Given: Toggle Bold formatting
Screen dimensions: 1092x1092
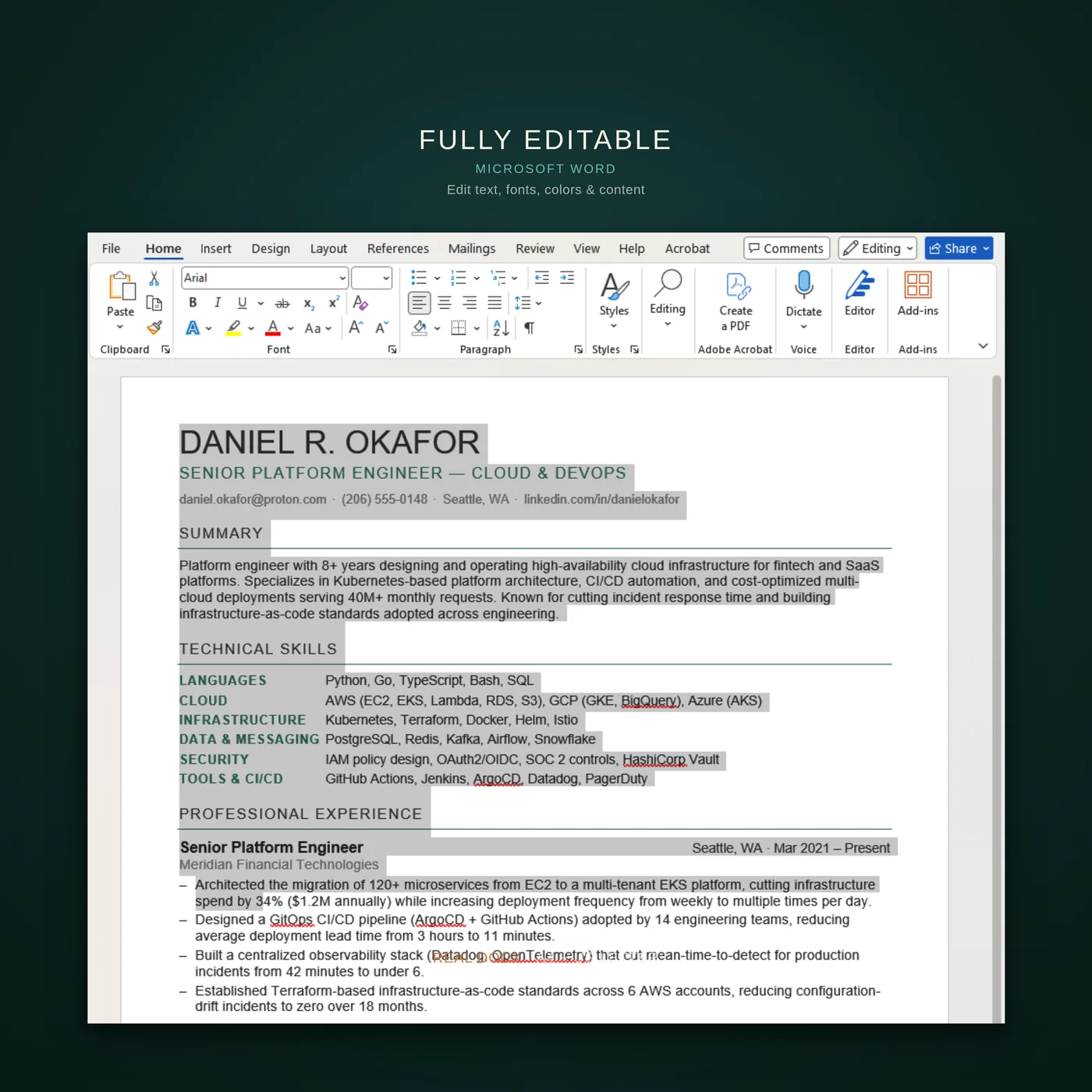Looking at the screenshot, I should click(193, 303).
